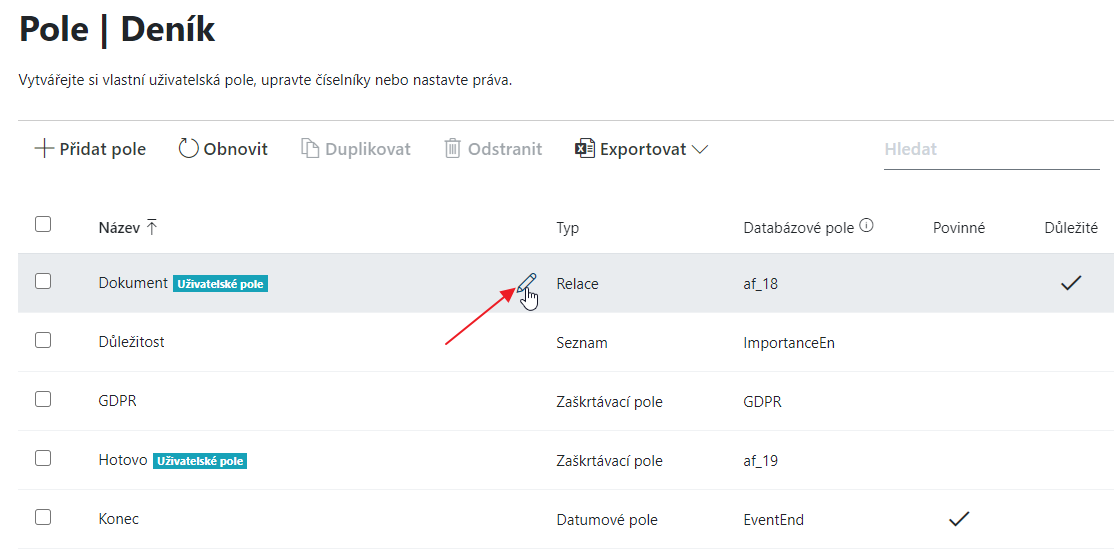Sort by Název using the arrow icon
This screenshot has height=556, width=1114.
pos(151,227)
